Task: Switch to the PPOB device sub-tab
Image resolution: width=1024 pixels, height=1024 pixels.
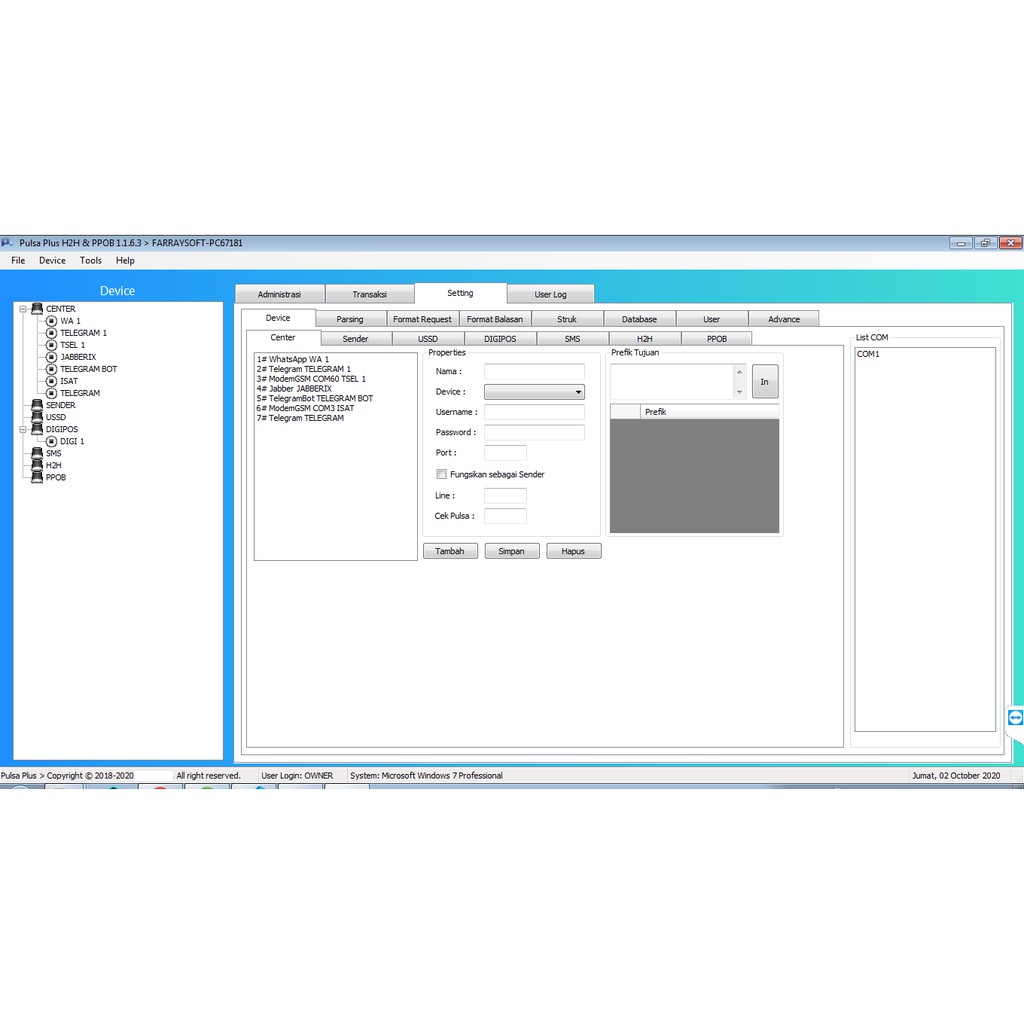Action: 716,338
